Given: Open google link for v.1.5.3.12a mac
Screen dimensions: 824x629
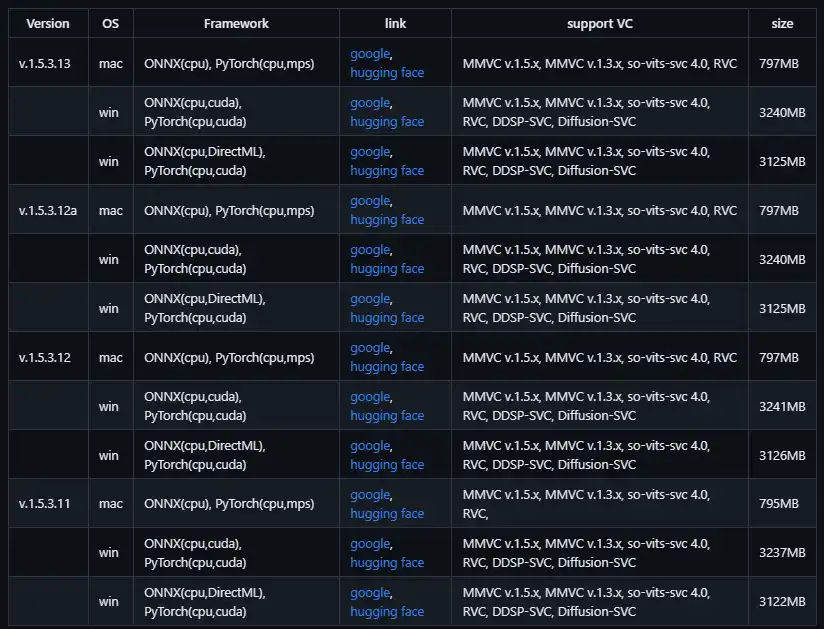Looking at the screenshot, I should coord(370,201).
